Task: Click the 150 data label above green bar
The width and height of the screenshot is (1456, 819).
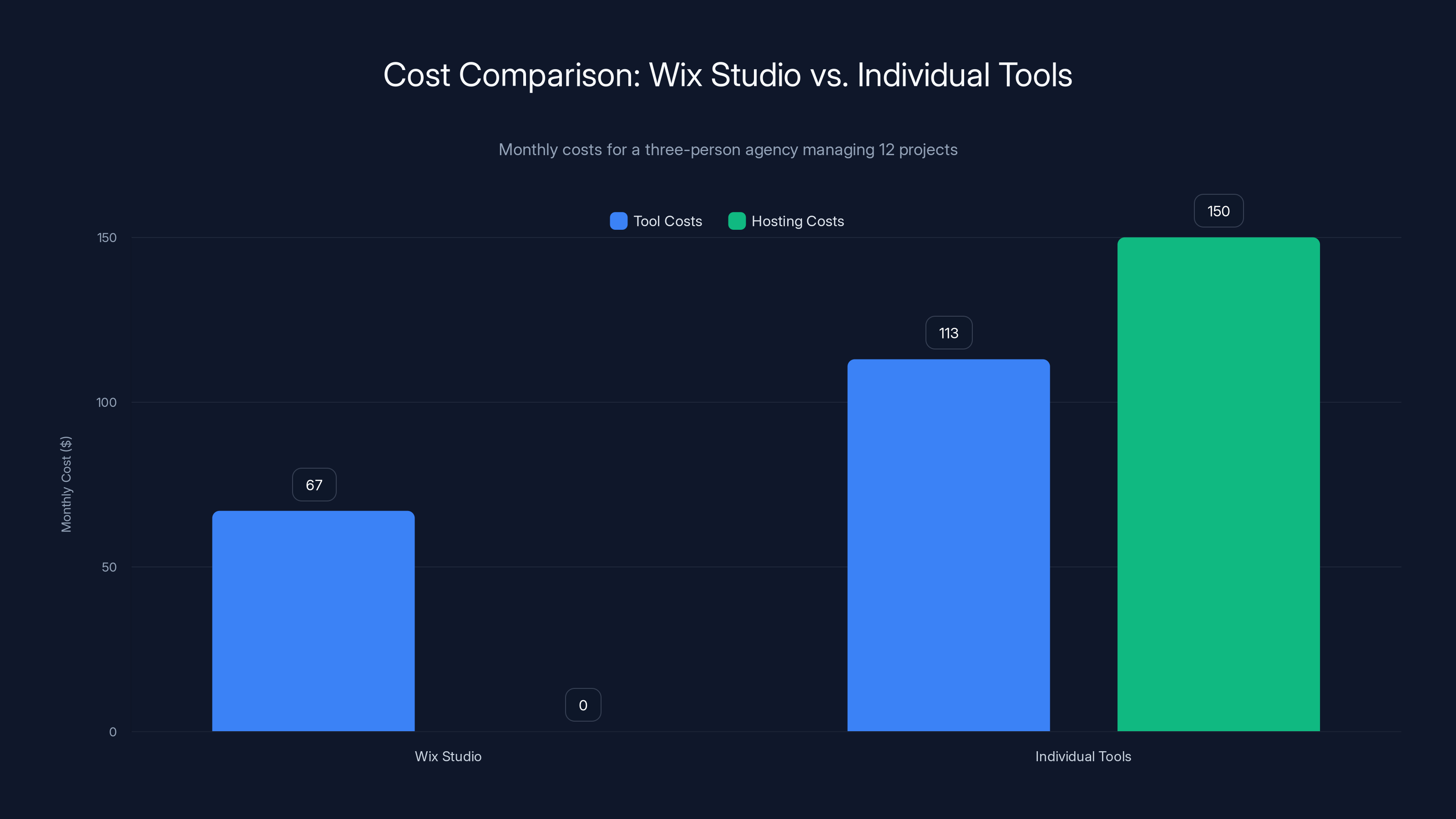Action: point(1218,211)
